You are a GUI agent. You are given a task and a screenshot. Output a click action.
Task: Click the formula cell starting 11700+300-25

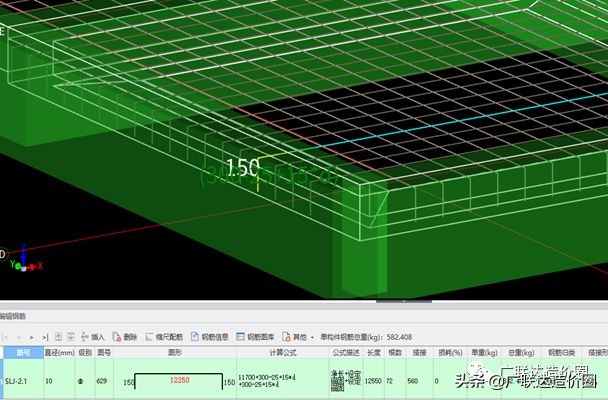(283, 381)
